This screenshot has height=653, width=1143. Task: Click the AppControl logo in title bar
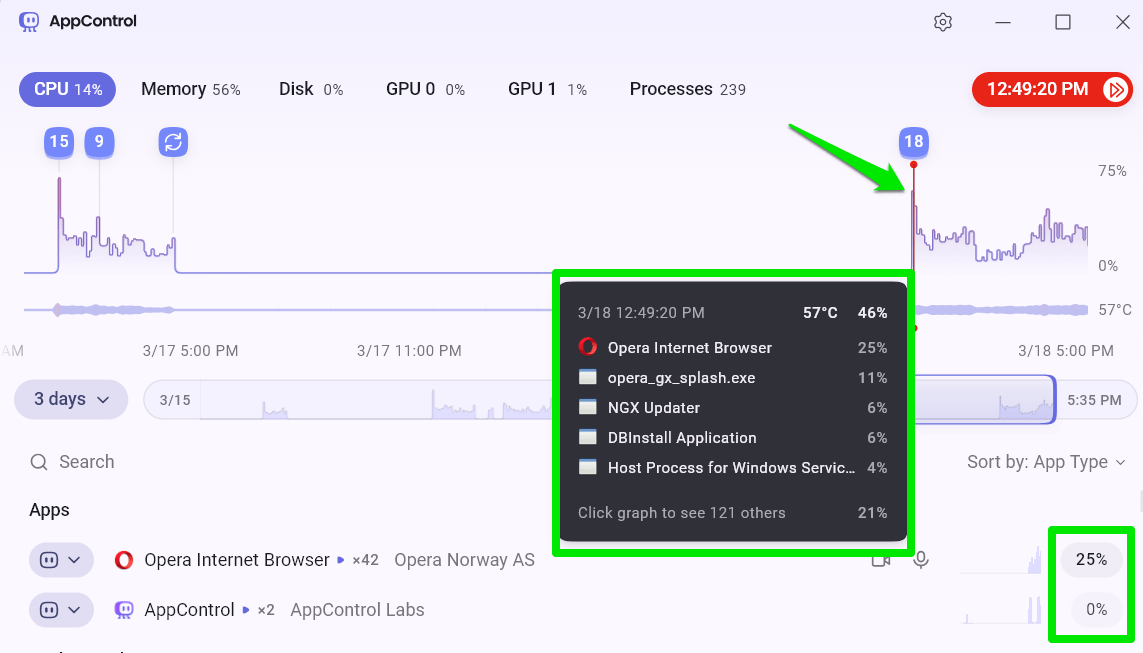click(x=29, y=21)
